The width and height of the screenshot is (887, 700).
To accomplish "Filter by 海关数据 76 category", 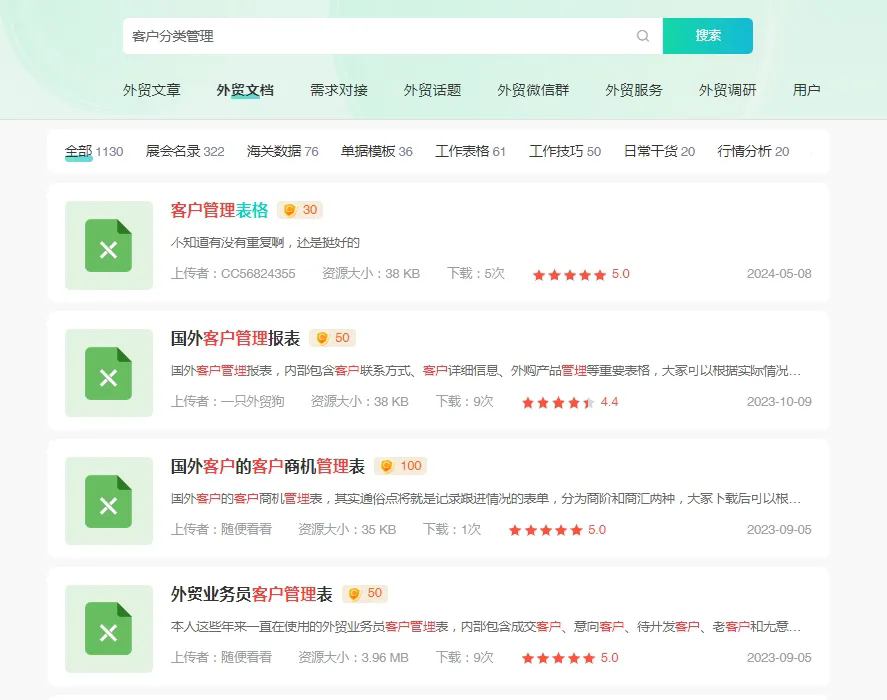I will pyautogui.click(x=283, y=152).
